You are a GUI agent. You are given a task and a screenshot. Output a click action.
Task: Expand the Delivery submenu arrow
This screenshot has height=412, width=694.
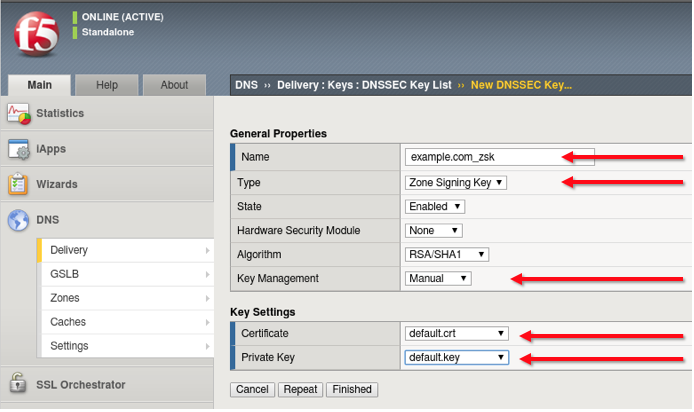(x=207, y=250)
